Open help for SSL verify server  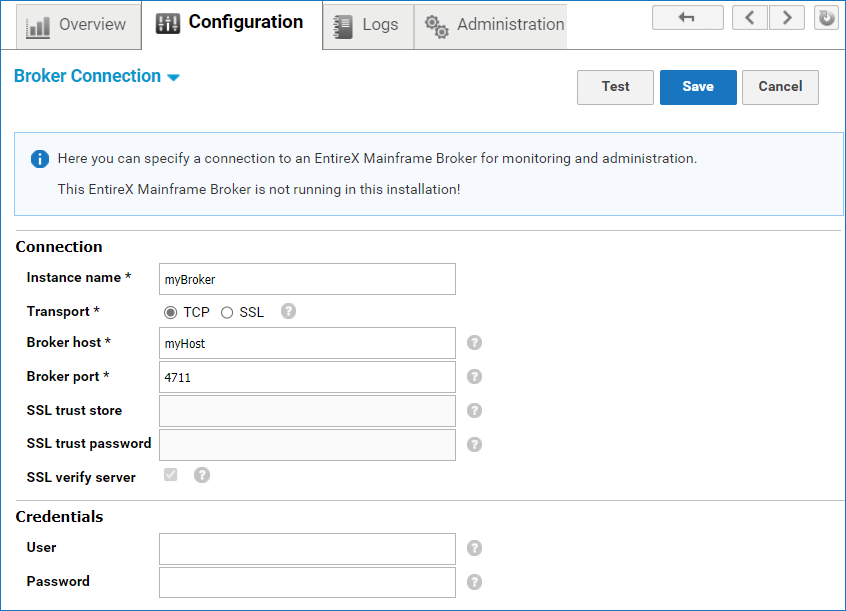point(202,475)
